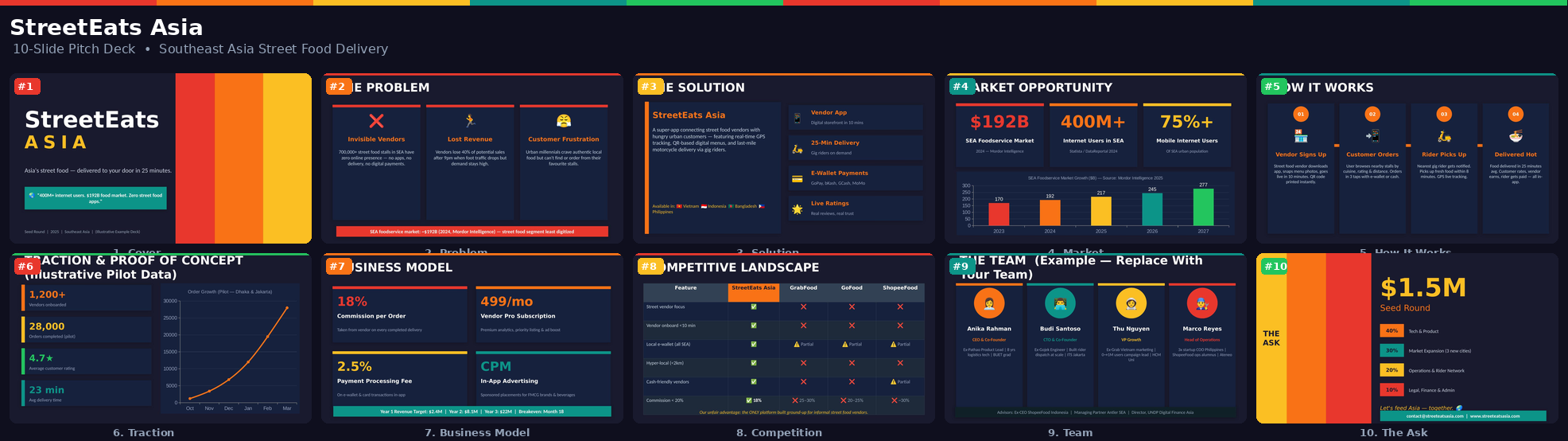Viewport: 1568px width, 441px height.
Task: Click step circle 03 in How It Works
Action: pos(1444,114)
